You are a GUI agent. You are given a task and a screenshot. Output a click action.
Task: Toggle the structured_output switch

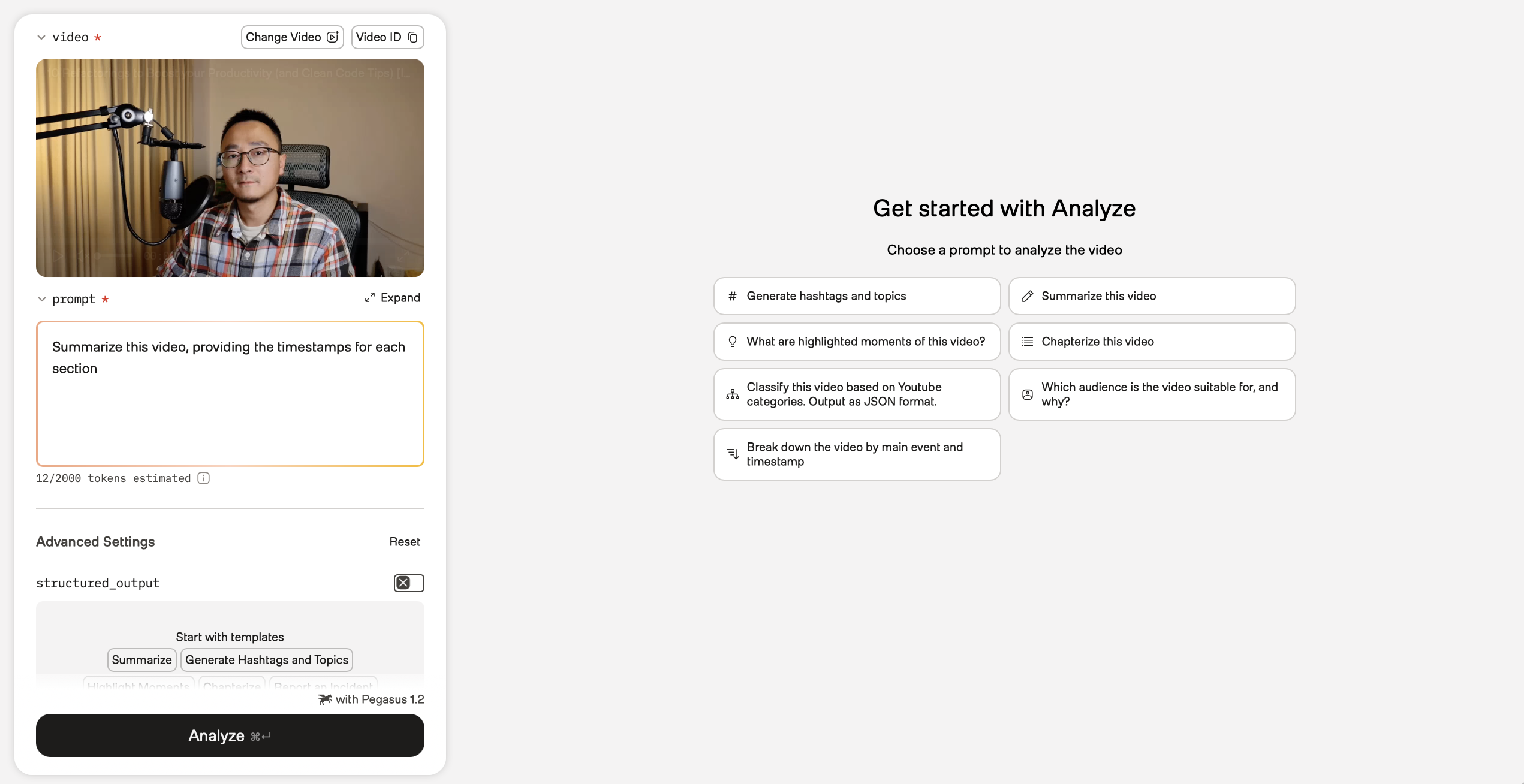coord(409,583)
